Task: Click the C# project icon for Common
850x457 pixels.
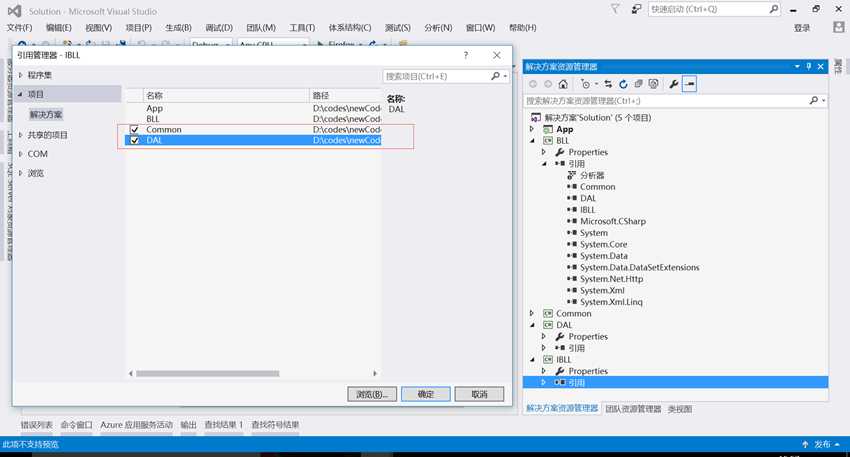Action: pyautogui.click(x=548, y=313)
